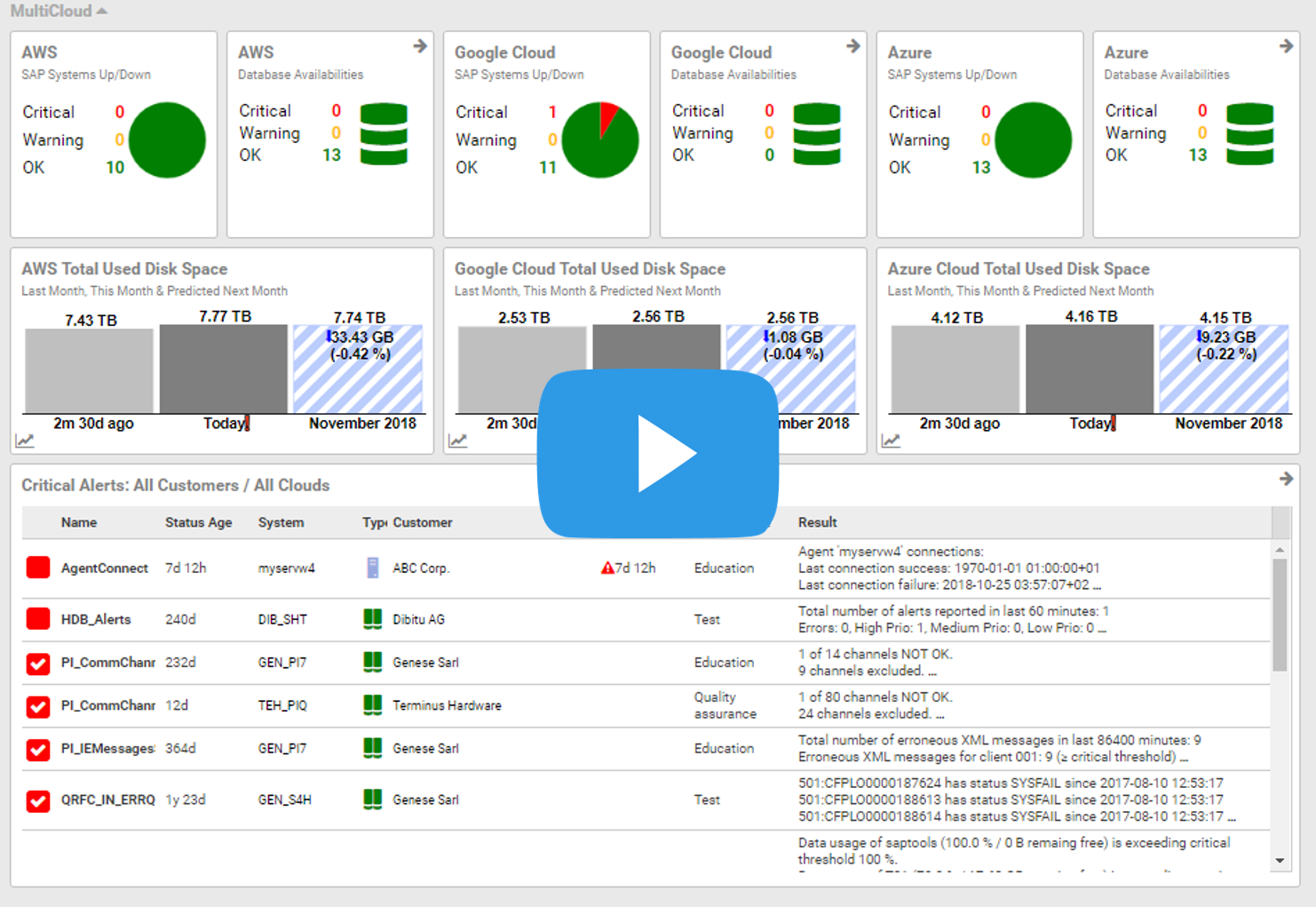1316x907 pixels.
Task: Open AWS Database Availabilities details via arrow icon
Action: coord(420,46)
